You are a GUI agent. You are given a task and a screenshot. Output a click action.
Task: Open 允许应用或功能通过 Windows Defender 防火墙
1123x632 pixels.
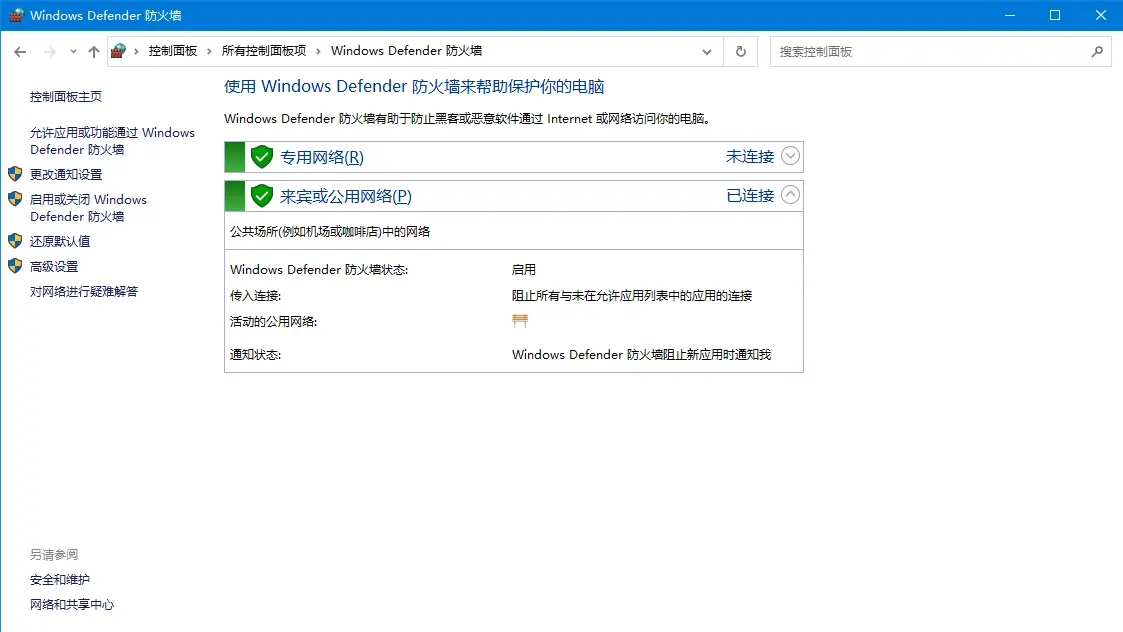[112, 141]
